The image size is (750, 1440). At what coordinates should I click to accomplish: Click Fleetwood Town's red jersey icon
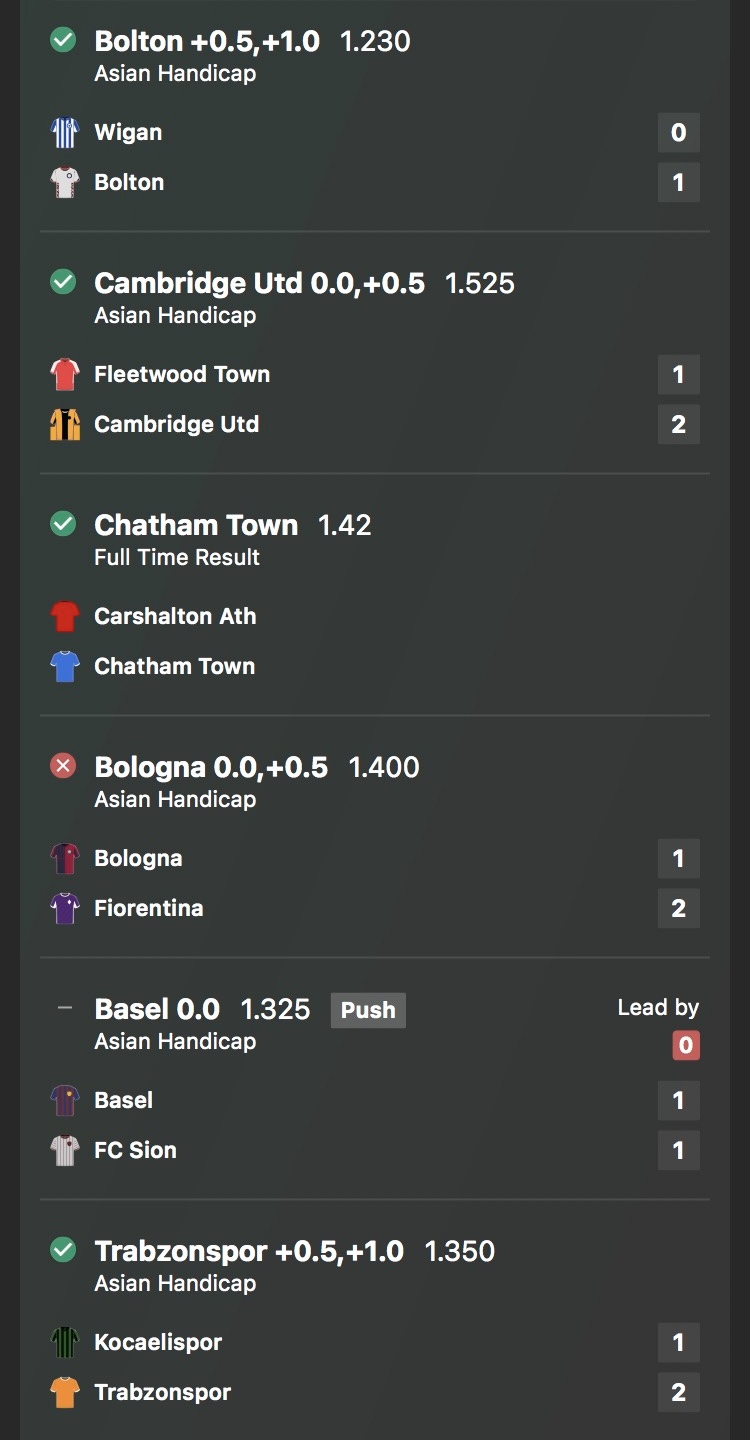tap(65, 374)
